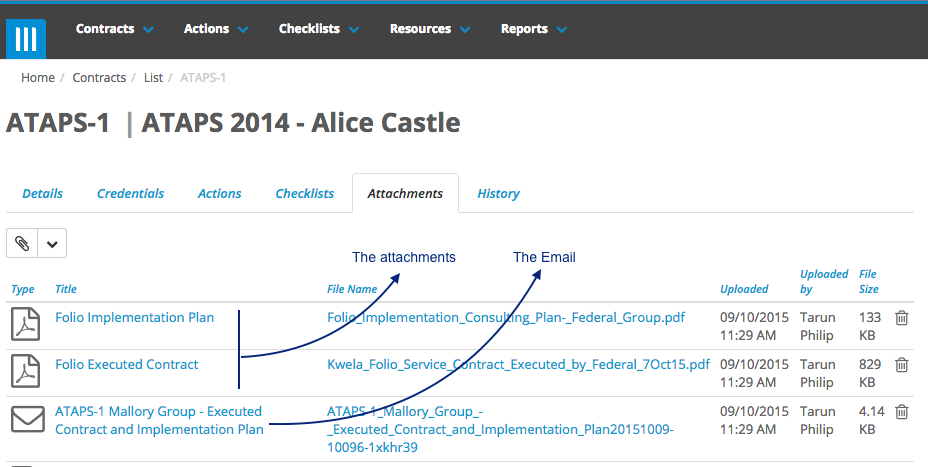
Task: Open the Actions menu in the top navigation
Action: click(x=215, y=29)
